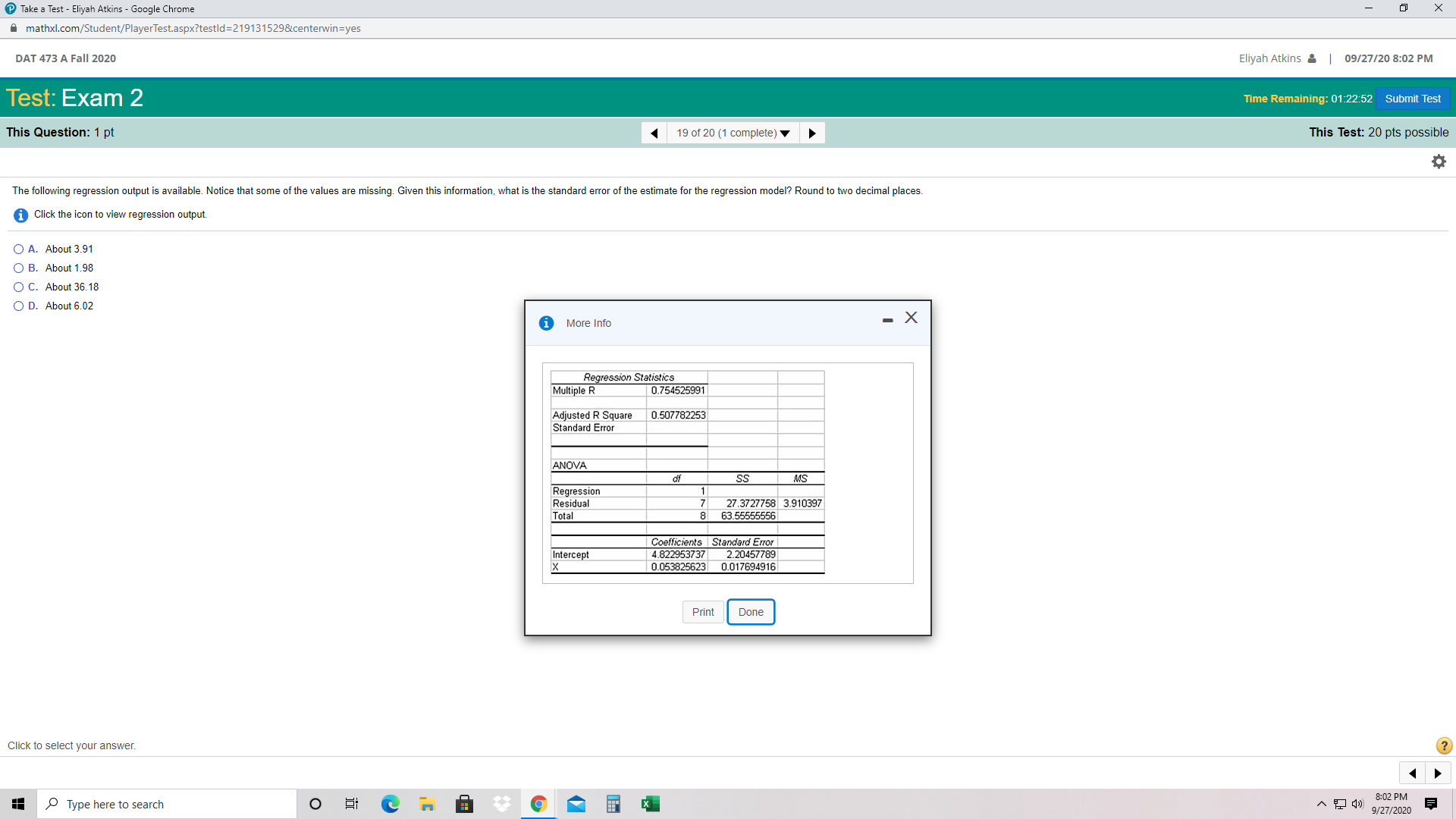Select answer choice A, About 3.91

click(x=17, y=249)
